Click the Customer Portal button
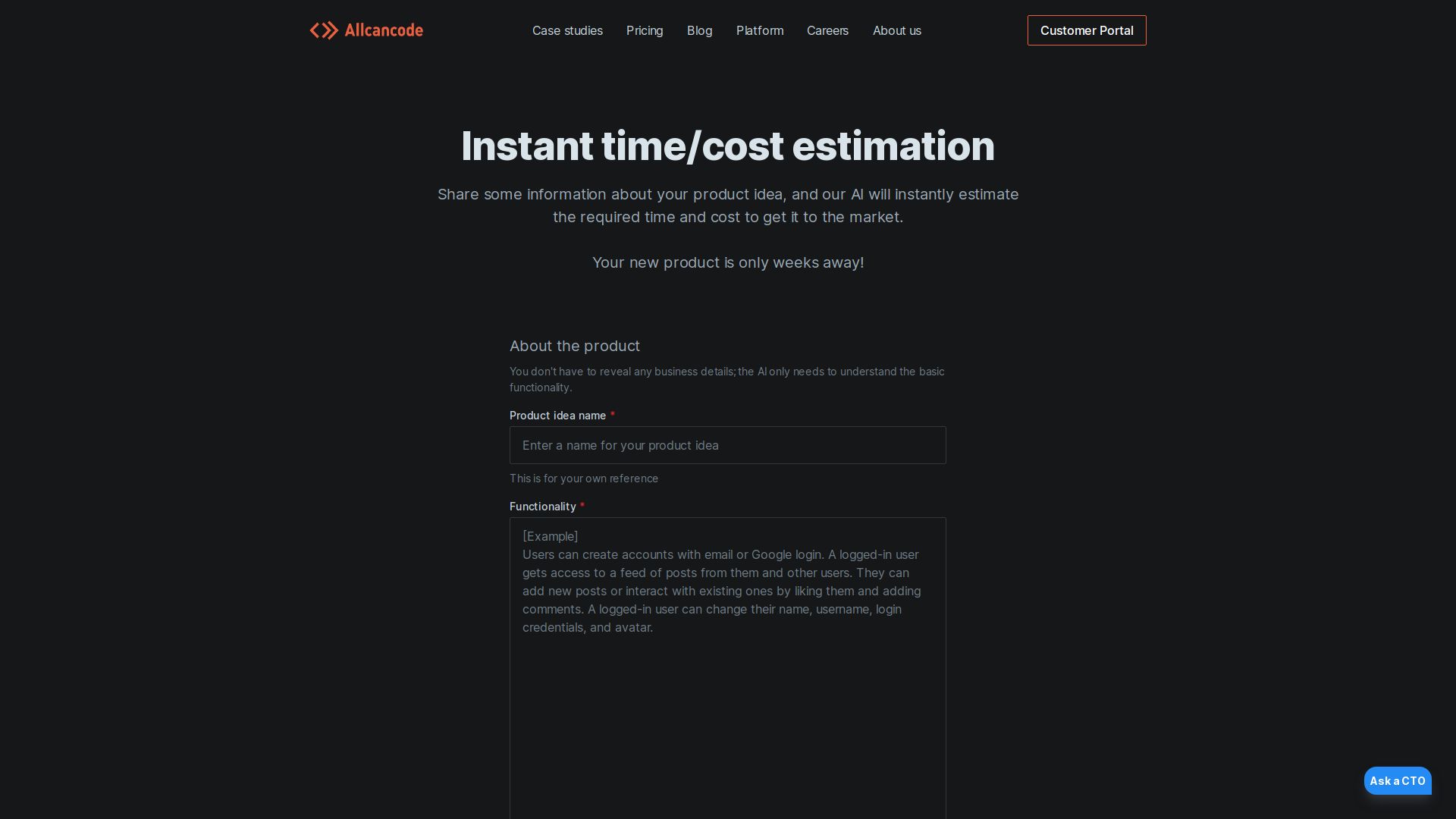The width and height of the screenshot is (1456, 819). pyautogui.click(x=1087, y=30)
